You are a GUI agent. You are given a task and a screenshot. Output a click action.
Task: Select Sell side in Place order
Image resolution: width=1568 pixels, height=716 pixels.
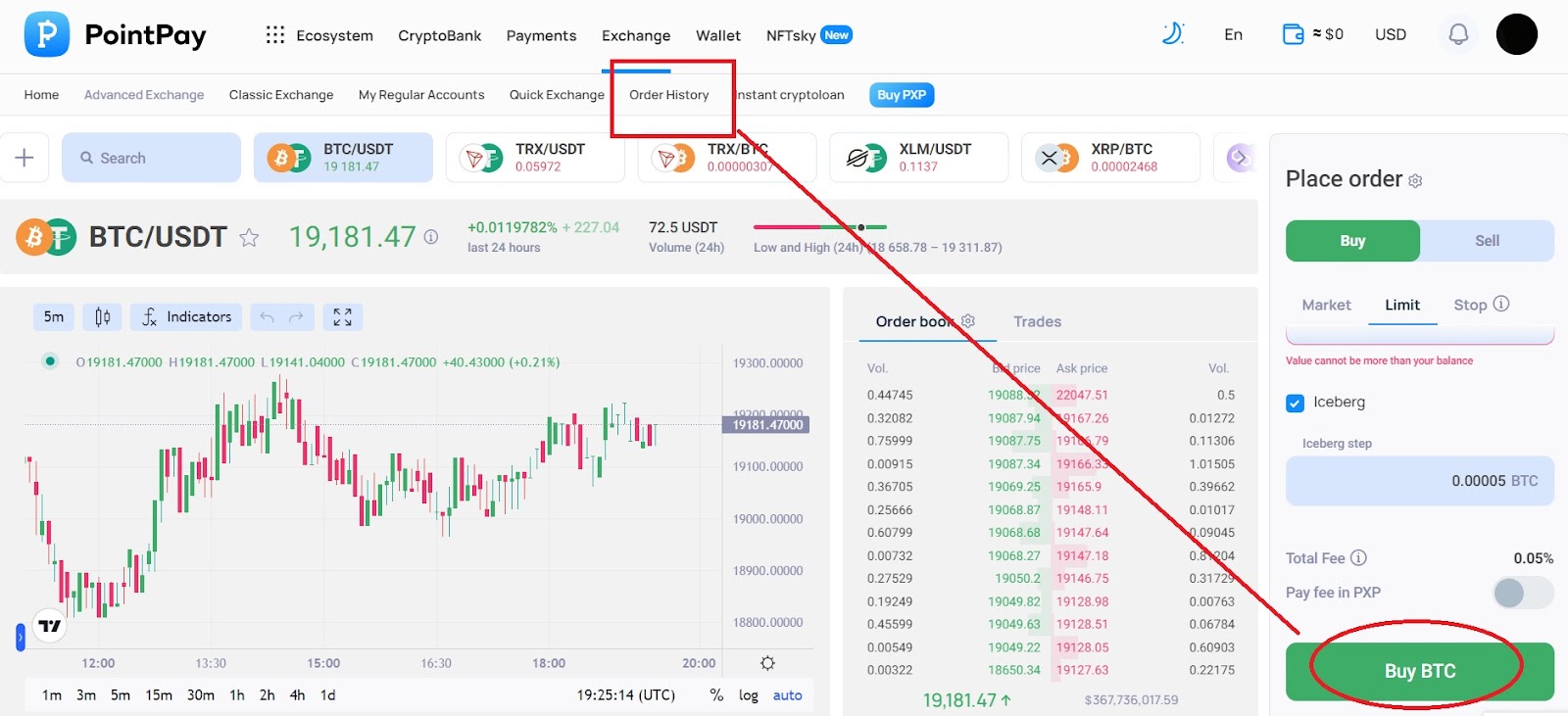click(1487, 241)
